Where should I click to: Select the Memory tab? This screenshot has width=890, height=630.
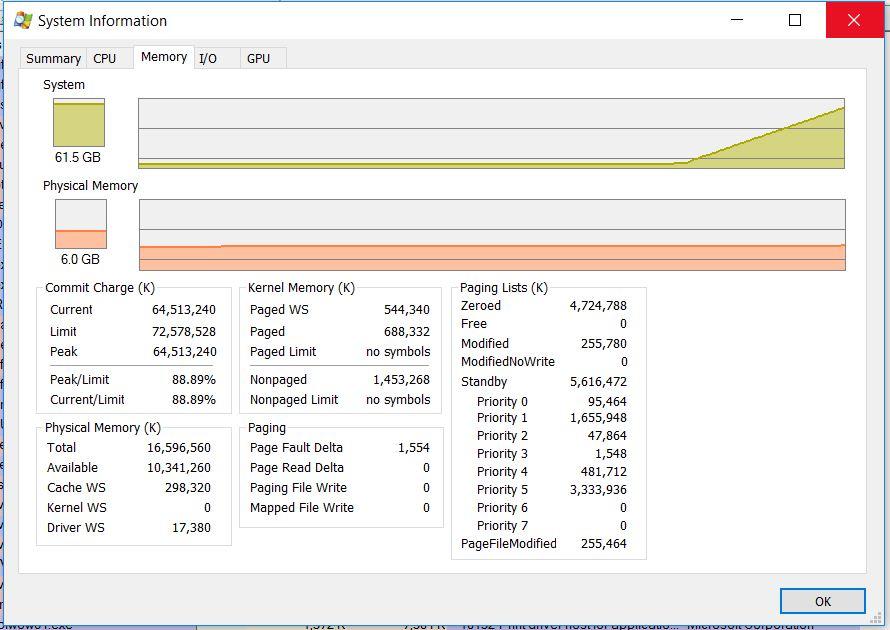tap(164, 57)
